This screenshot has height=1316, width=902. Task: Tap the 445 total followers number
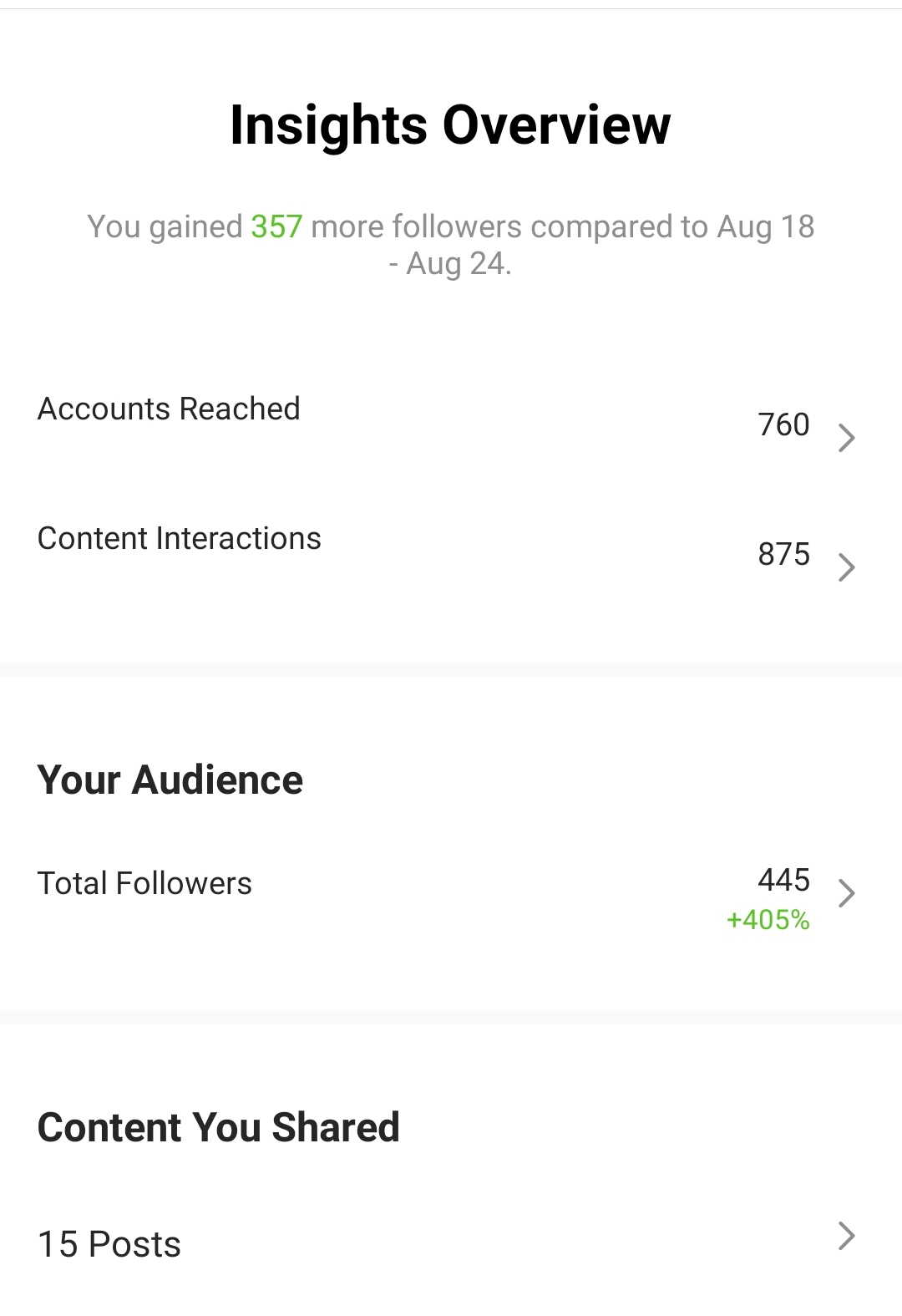point(783,880)
